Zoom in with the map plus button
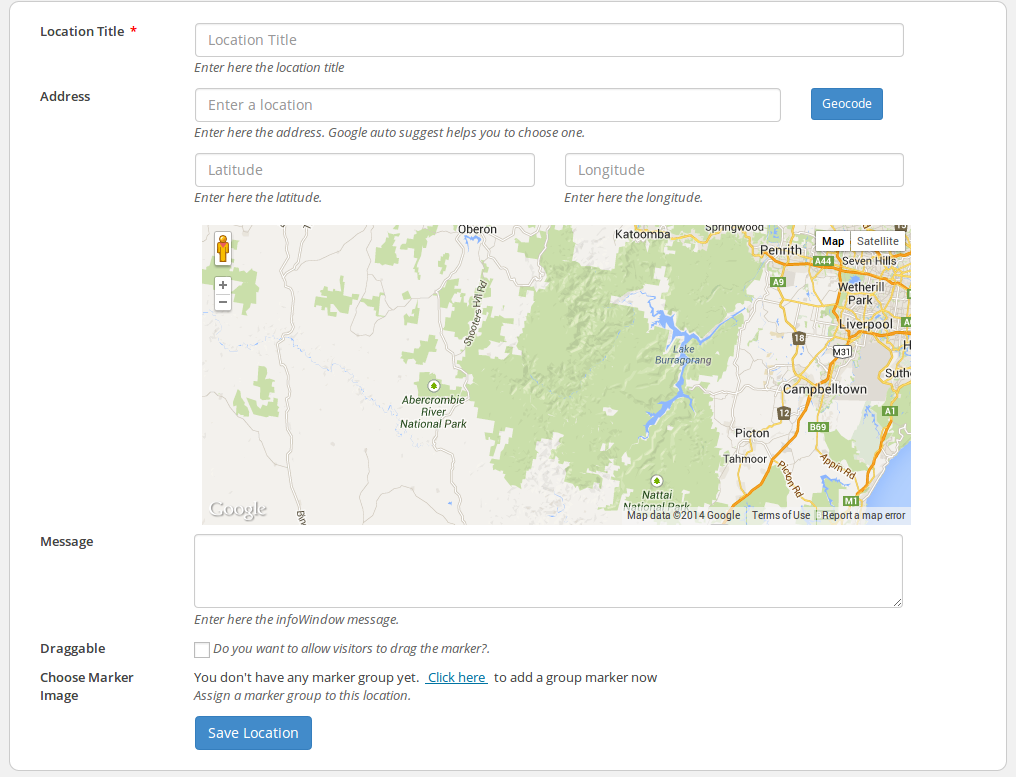Screen dimensions: 1016x777 pyautogui.click(x=223, y=285)
